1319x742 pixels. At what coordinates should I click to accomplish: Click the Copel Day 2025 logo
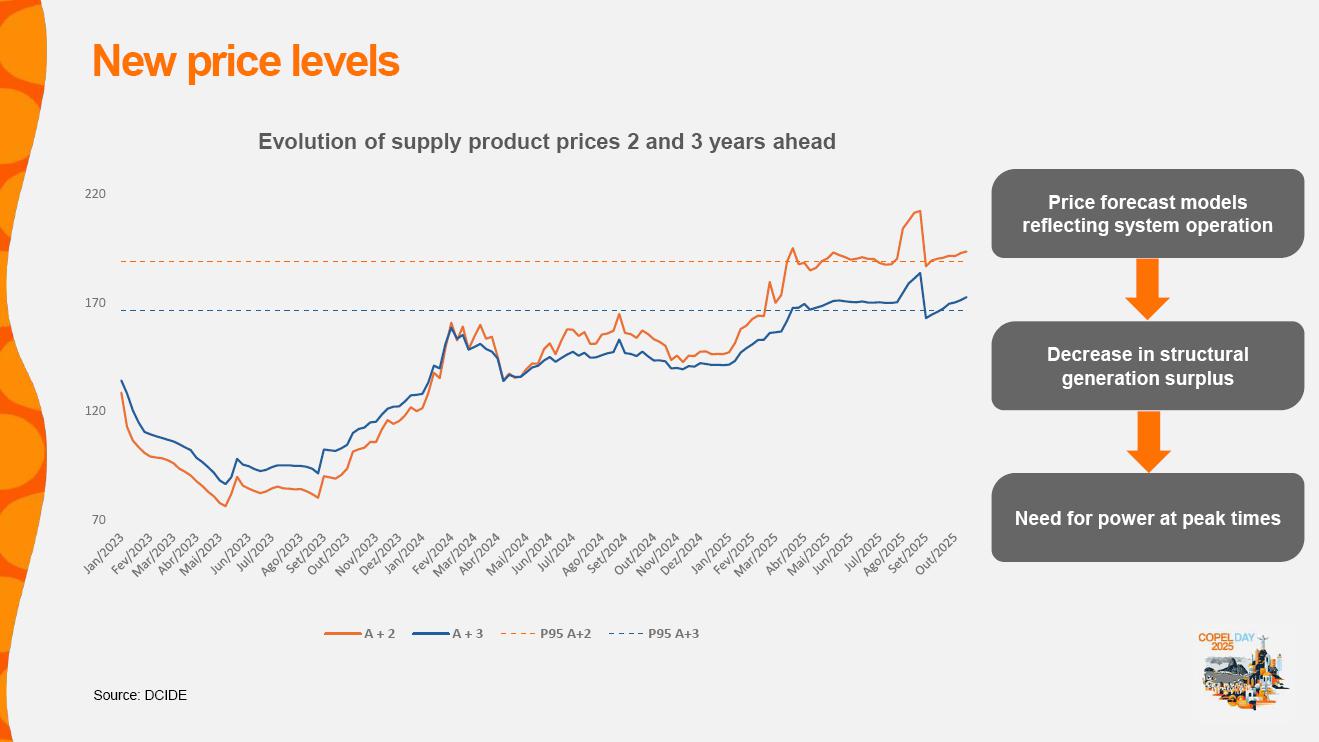[1243, 670]
